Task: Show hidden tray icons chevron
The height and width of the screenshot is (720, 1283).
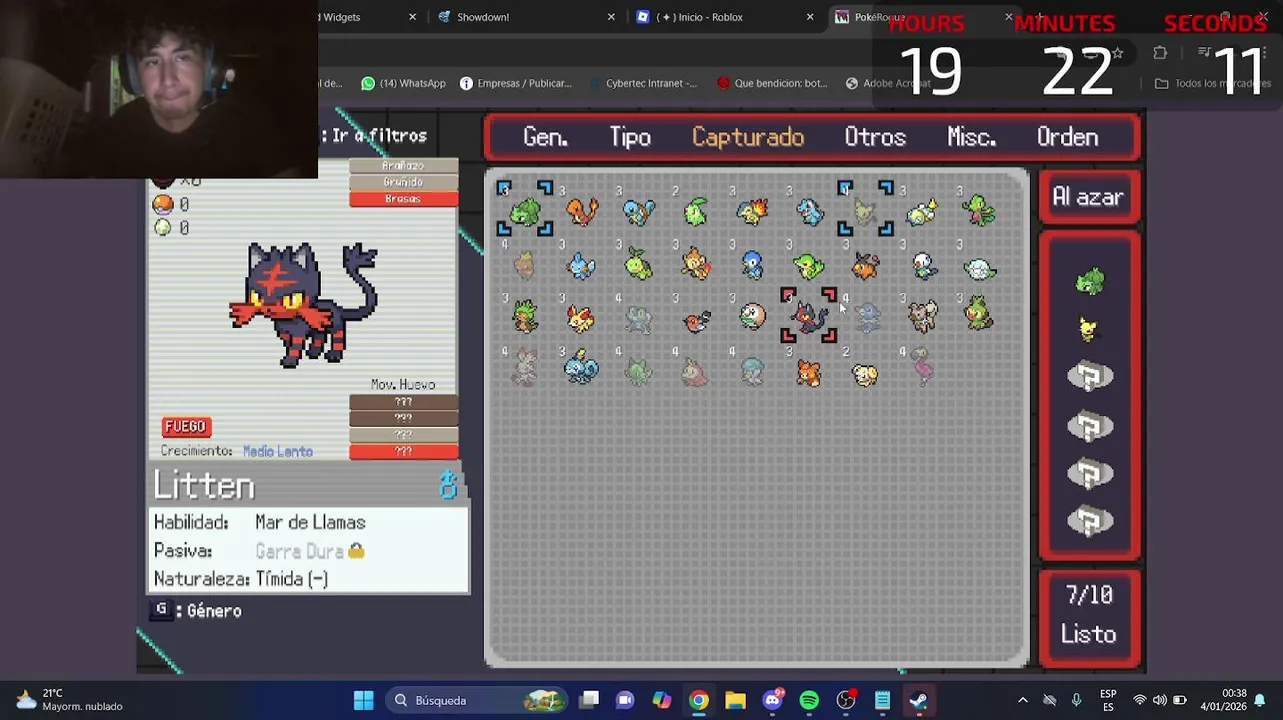Action: [1022, 700]
